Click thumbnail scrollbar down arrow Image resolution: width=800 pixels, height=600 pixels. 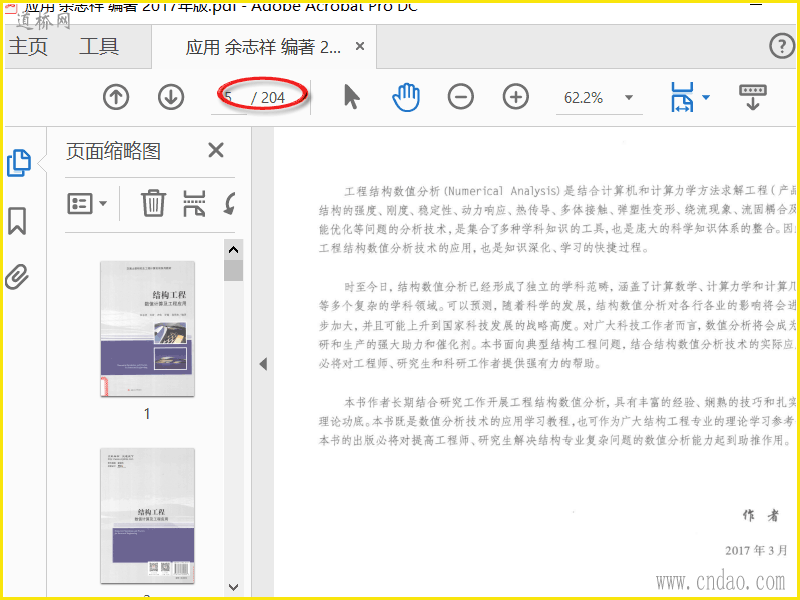point(233,587)
